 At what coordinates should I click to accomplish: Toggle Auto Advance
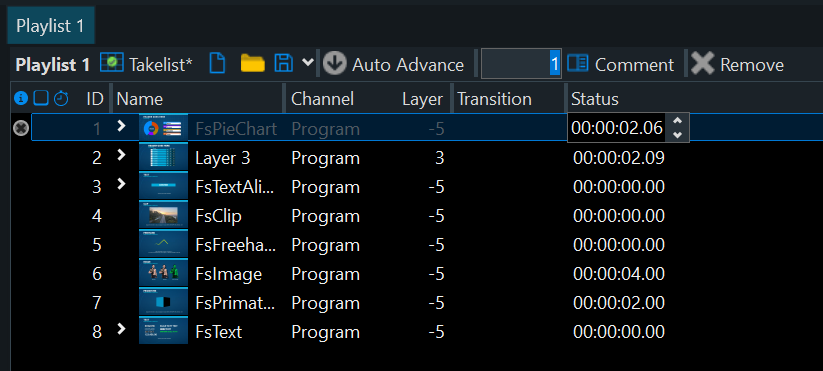tap(393, 65)
